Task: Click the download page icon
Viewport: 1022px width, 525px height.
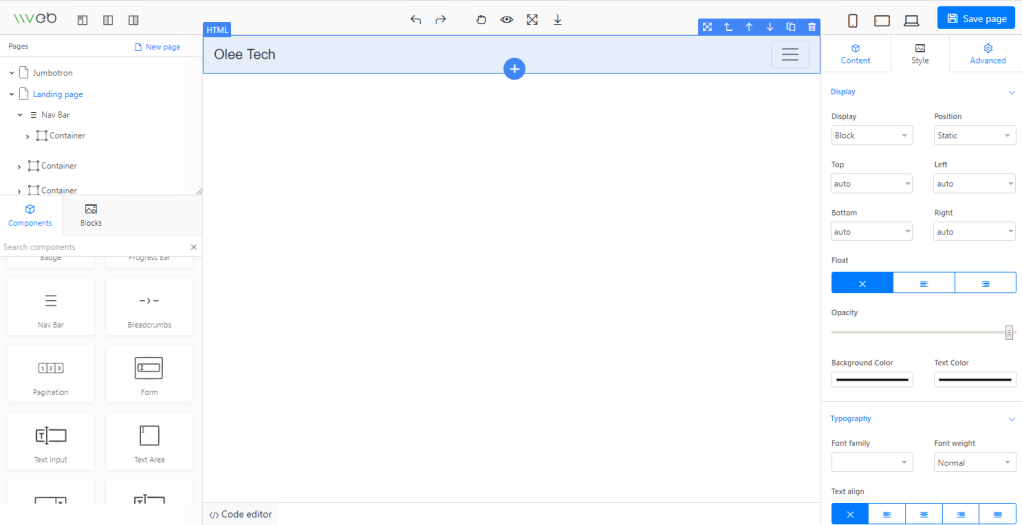Action: tap(557, 20)
